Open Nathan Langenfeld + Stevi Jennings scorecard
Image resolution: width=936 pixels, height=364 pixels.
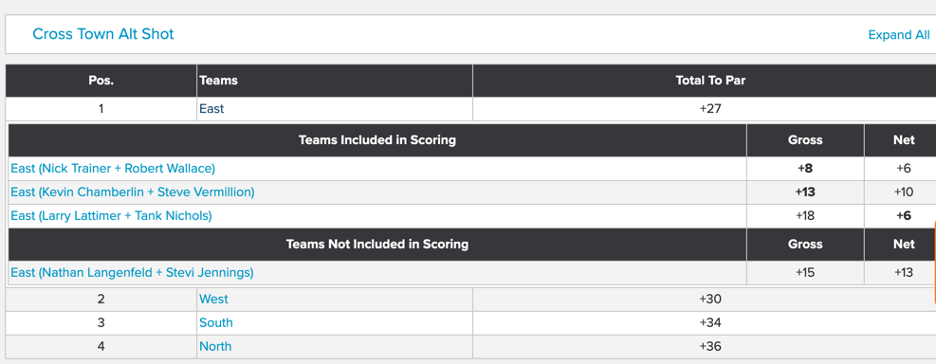click(132, 273)
